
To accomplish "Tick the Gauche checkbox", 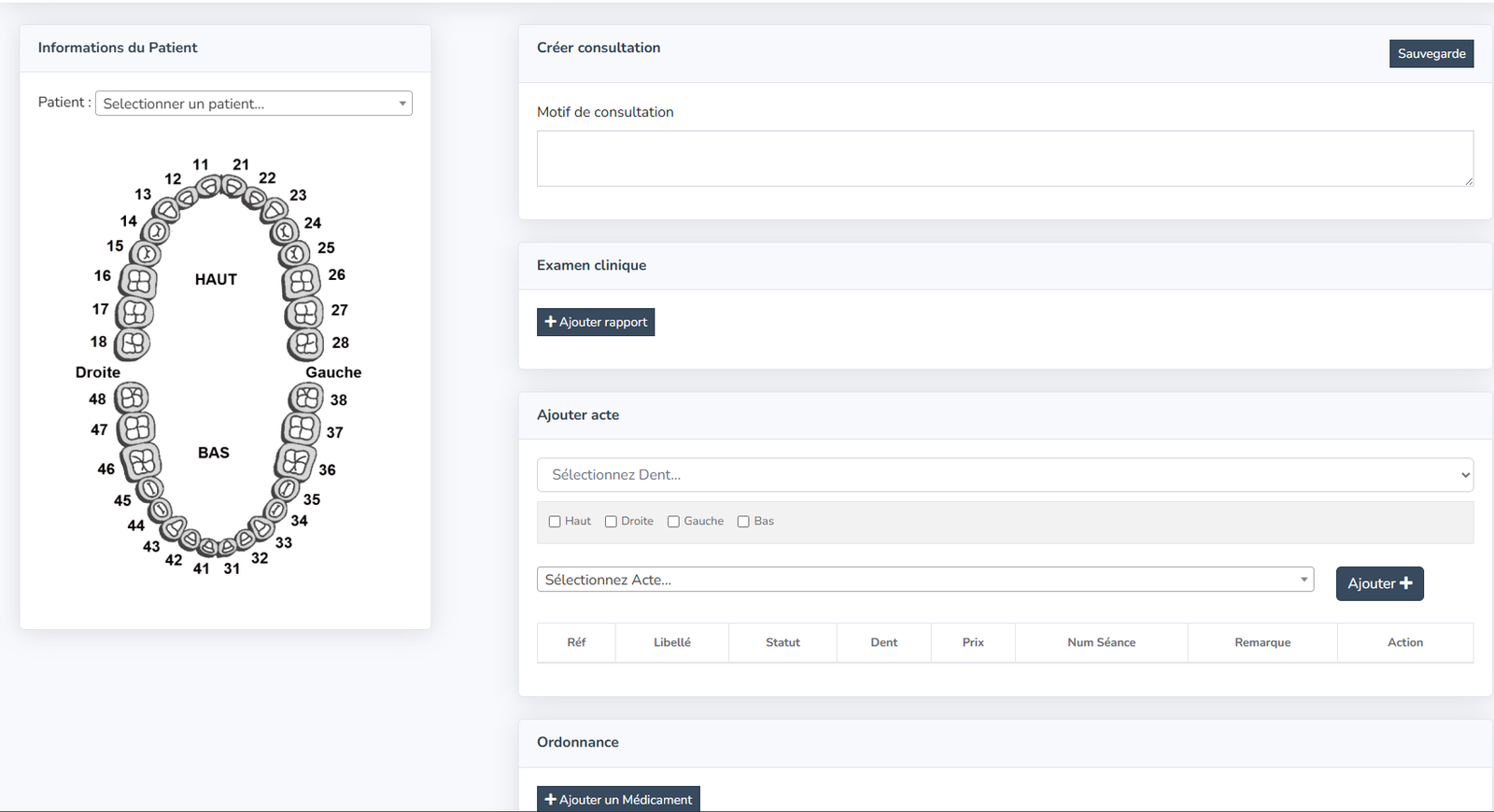I will click(x=673, y=522).
